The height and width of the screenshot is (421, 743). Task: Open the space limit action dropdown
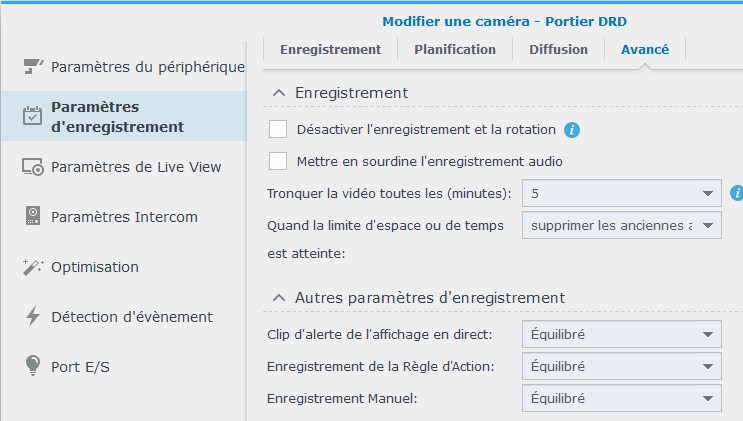(621, 225)
